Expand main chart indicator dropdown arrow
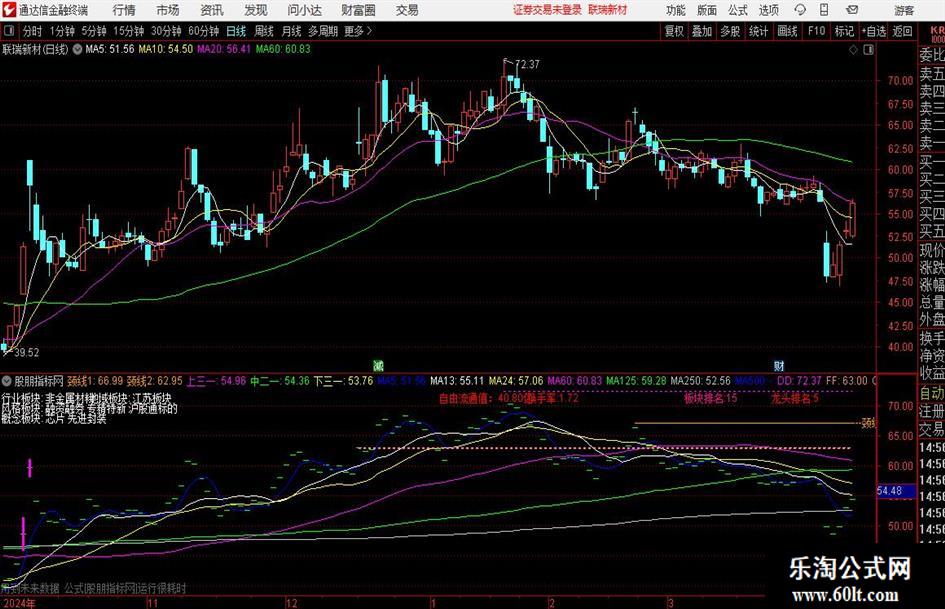The height and width of the screenshot is (609, 945). point(77,49)
